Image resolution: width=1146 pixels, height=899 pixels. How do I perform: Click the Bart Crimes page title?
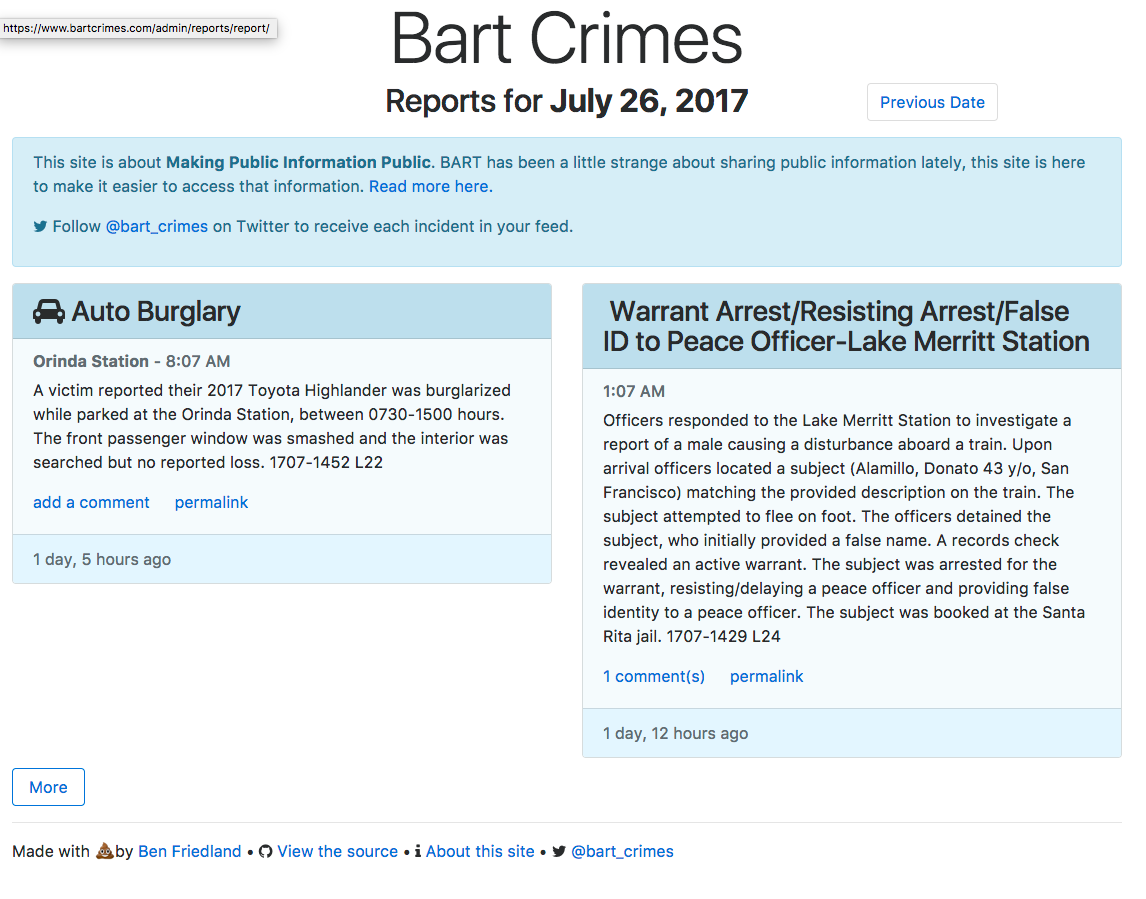567,40
